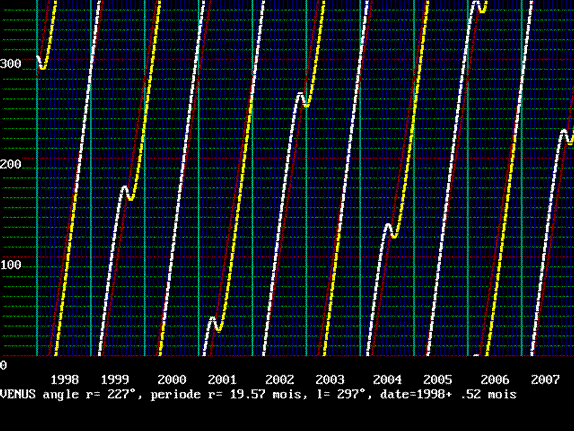
Task: Select the 2002 year label
Action: tap(280, 380)
